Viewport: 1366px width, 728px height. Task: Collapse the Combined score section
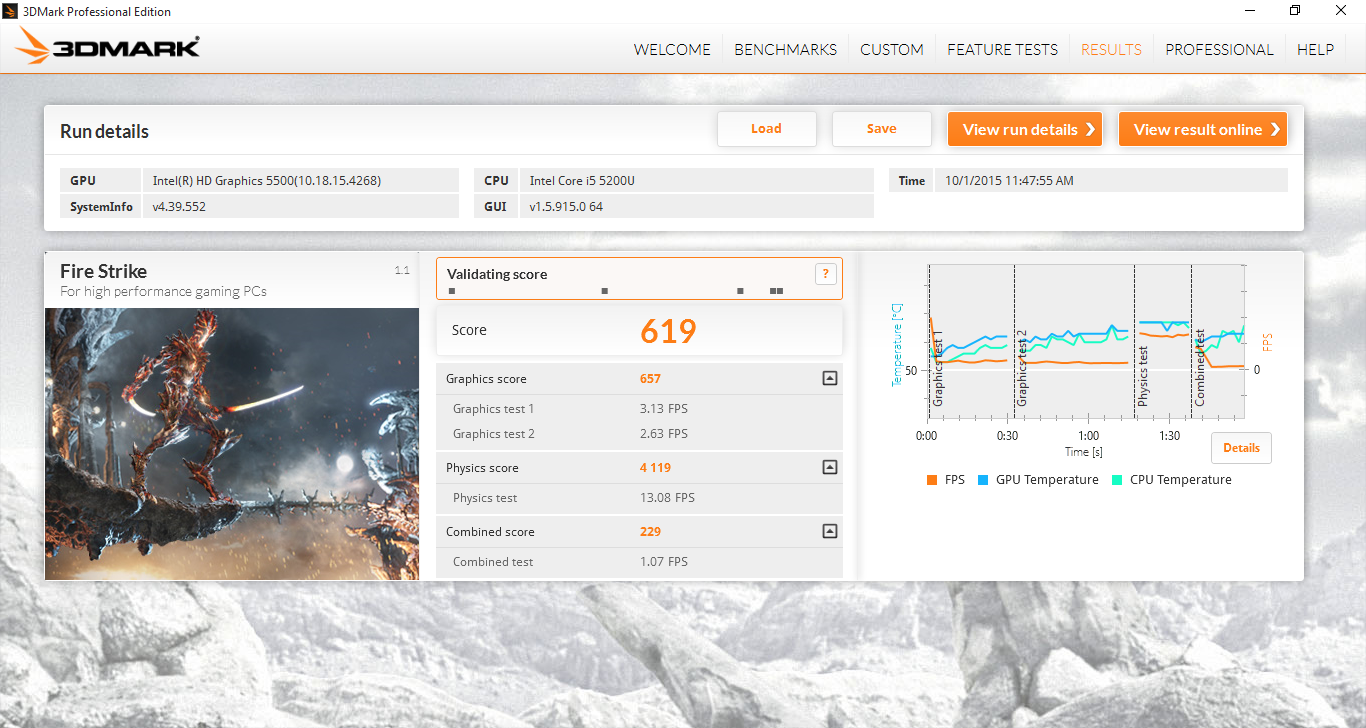click(x=829, y=532)
